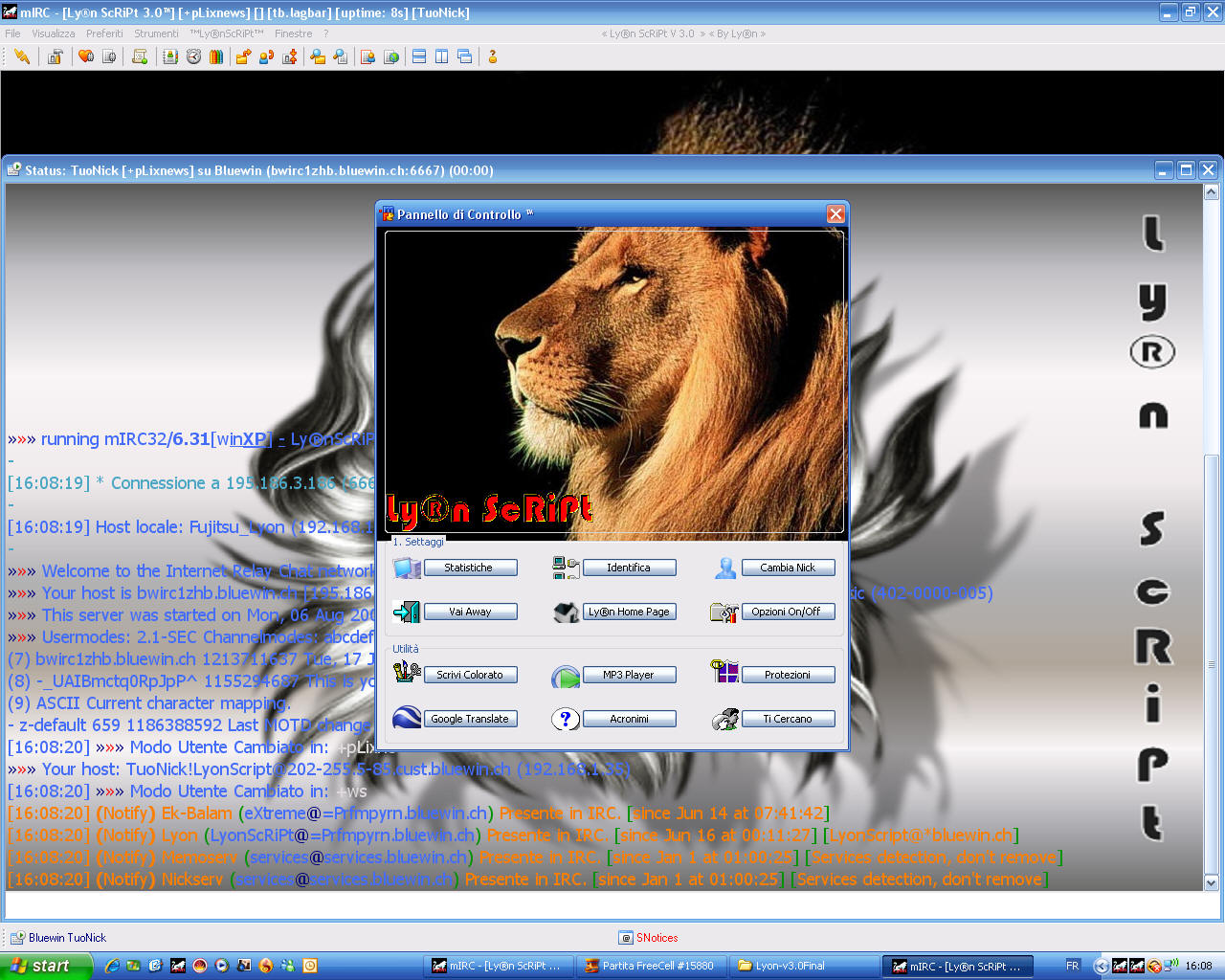Close the Pannello di Controllo dialog
This screenshot has height=980, width=1225.
(x=835, y=213)
